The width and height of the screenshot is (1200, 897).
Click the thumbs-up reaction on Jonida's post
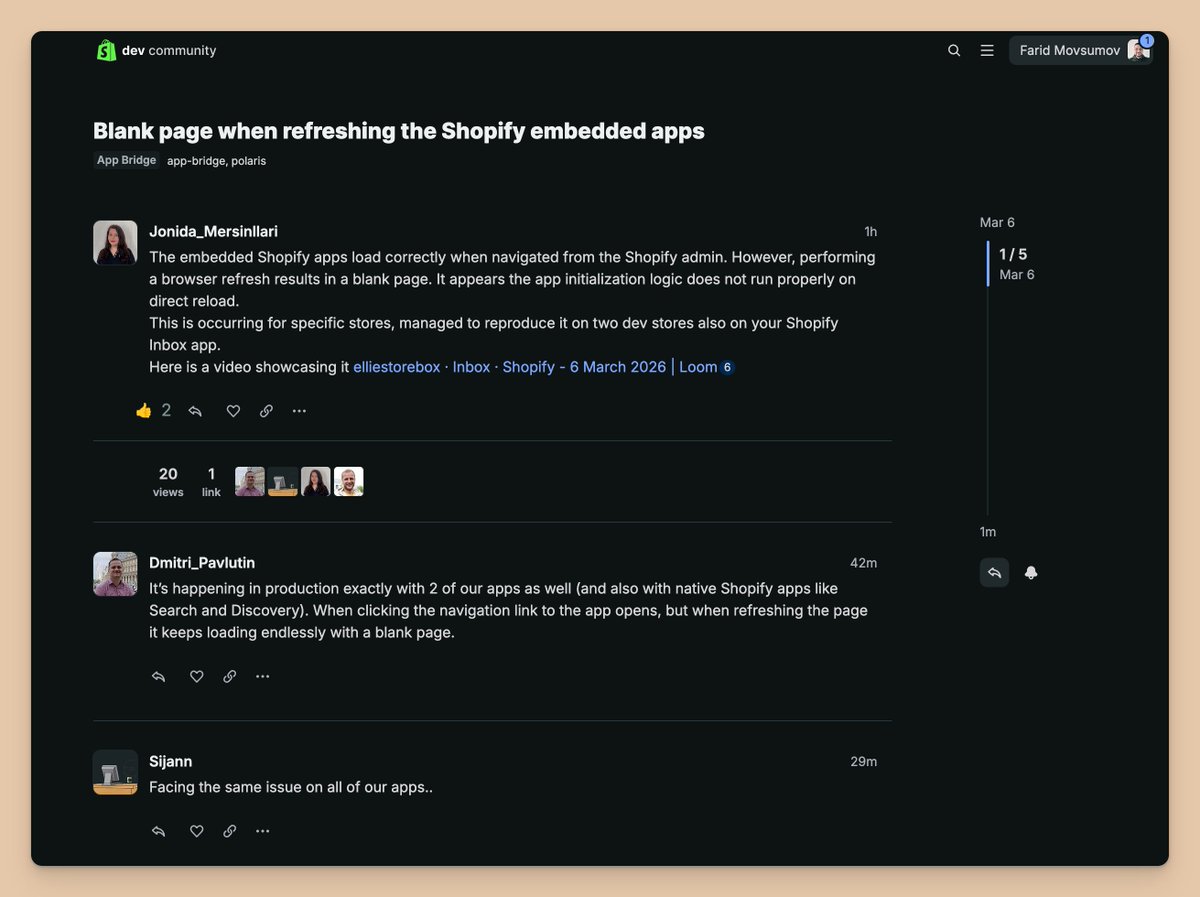[x=144, y=410]
